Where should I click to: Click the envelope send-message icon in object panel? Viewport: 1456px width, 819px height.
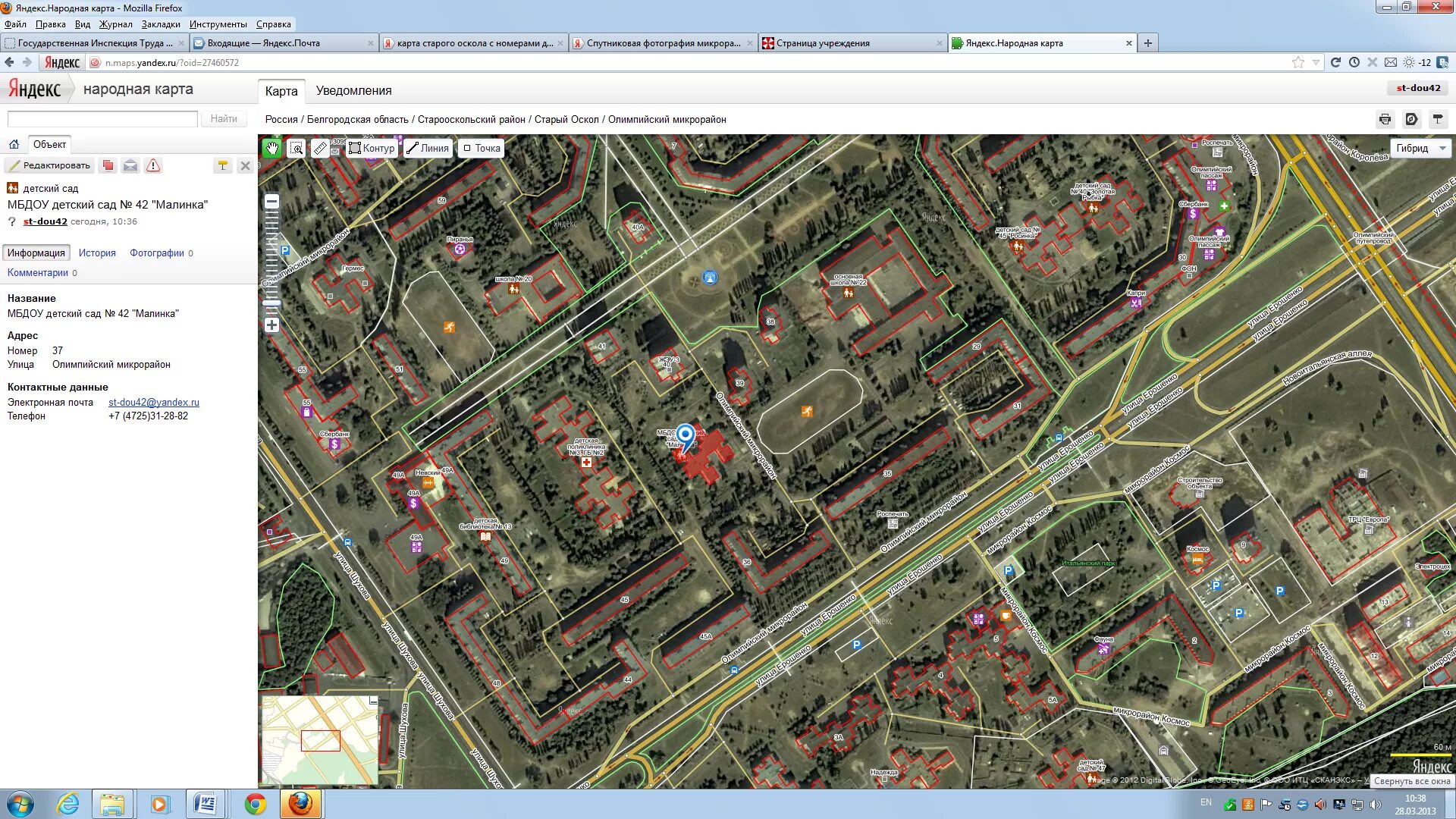130,165
